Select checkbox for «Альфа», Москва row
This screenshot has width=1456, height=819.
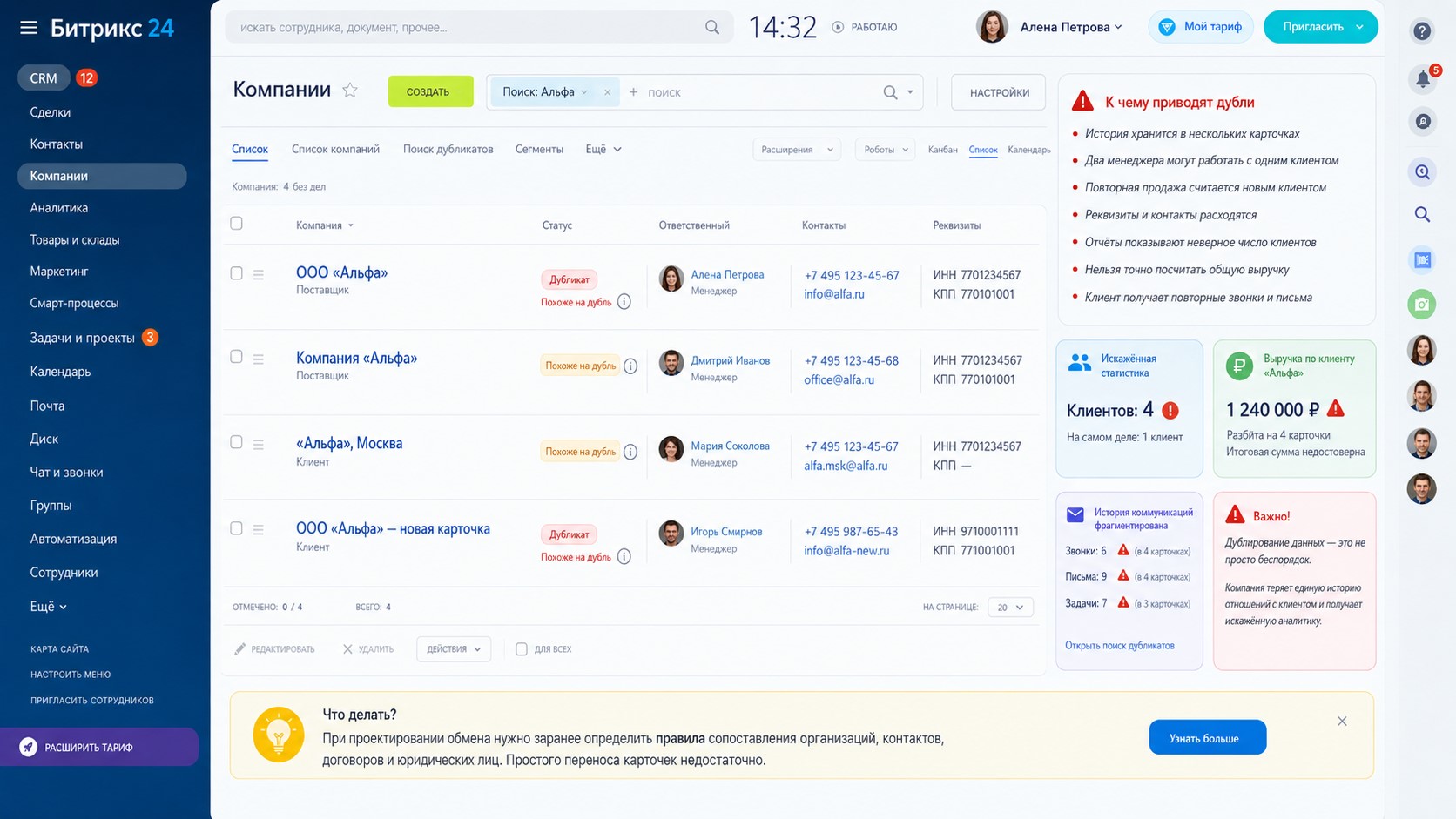click(236, 442)
